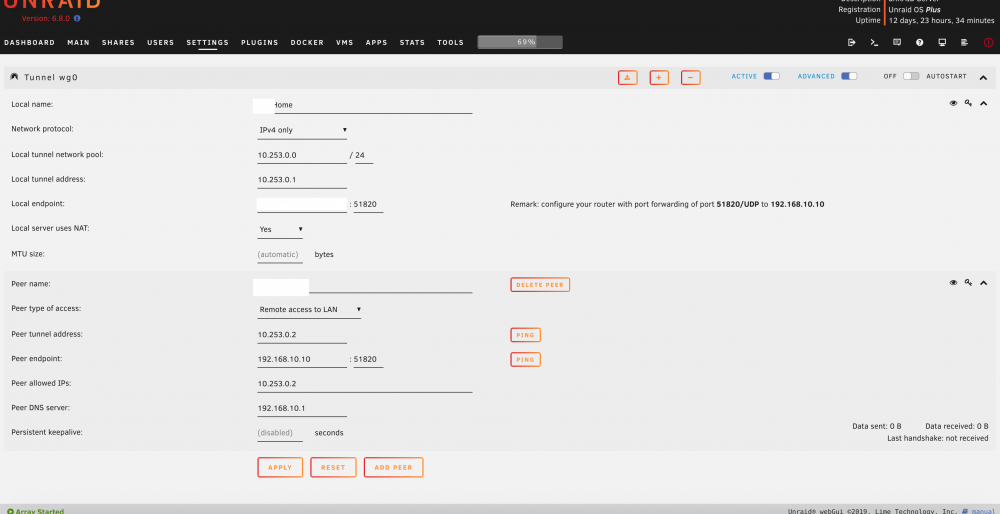Collapse the local settings chevron by Local name
1000x514 pixels.
[983, 103]
